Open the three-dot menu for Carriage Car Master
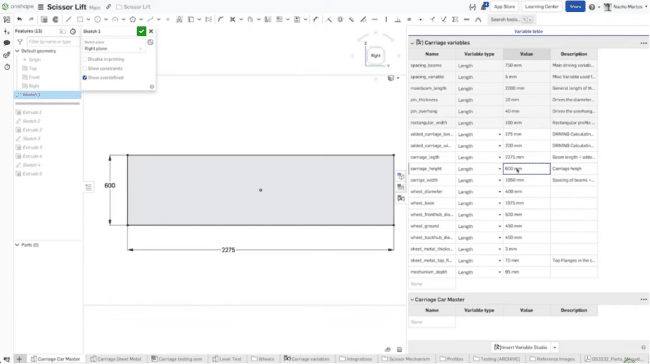The width and height of the screenshot is (650, 364). 643,299
